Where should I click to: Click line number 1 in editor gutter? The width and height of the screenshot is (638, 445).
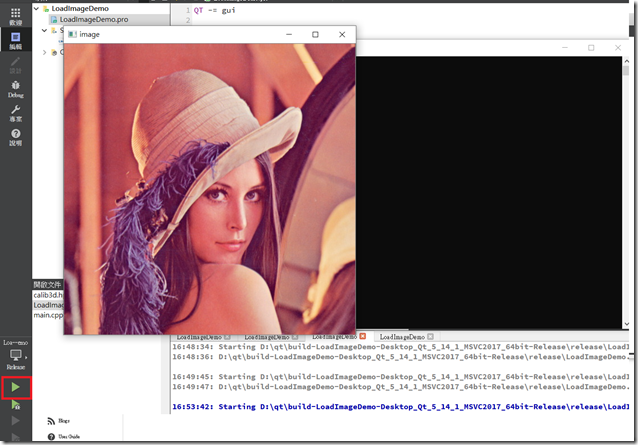click(x=188, y=10)
